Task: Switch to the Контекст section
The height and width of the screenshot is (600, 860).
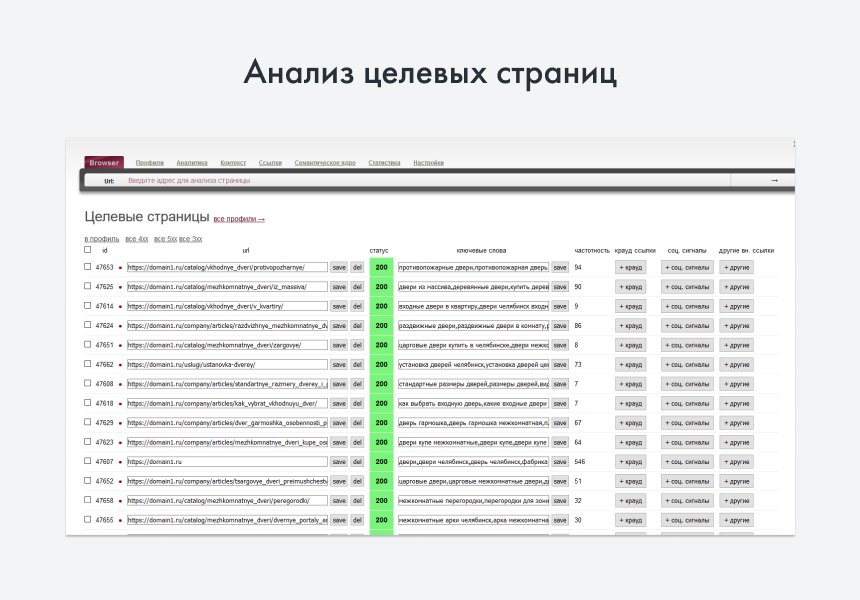Action: pos(233,163)
